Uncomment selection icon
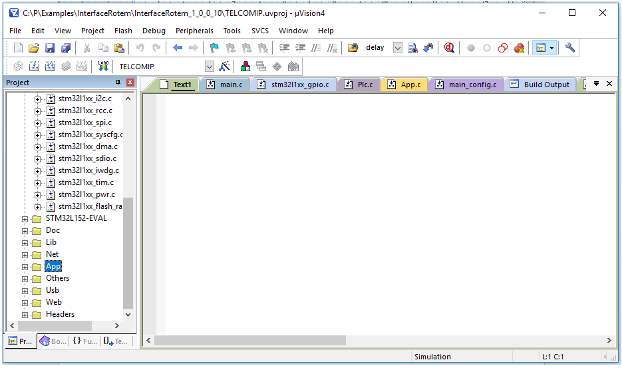This screenshot has width=622, height=368. point(332,48)
